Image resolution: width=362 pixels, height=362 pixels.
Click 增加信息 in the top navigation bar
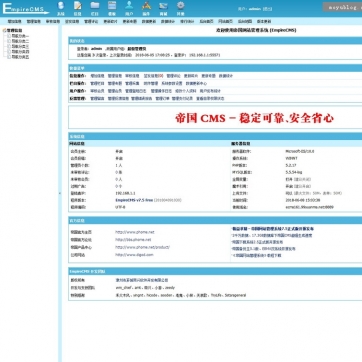(14, 21)
